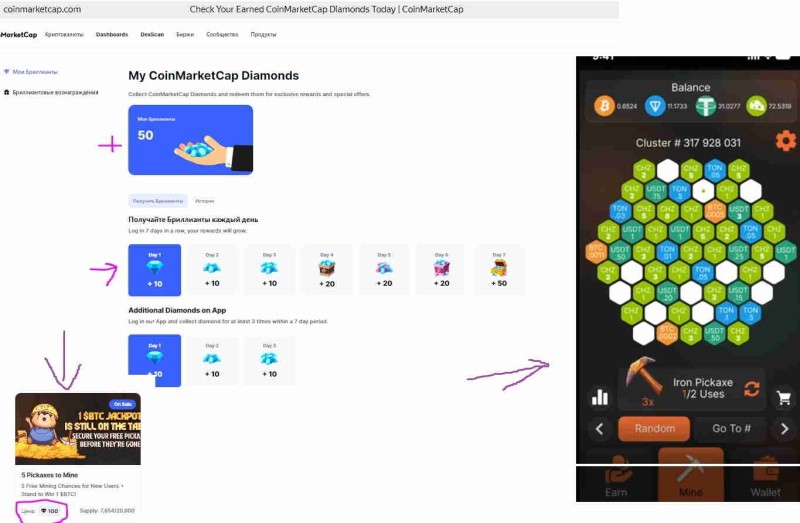
Task: Tap the orange refresh pickaxe icon
Action: pos(752,389)
